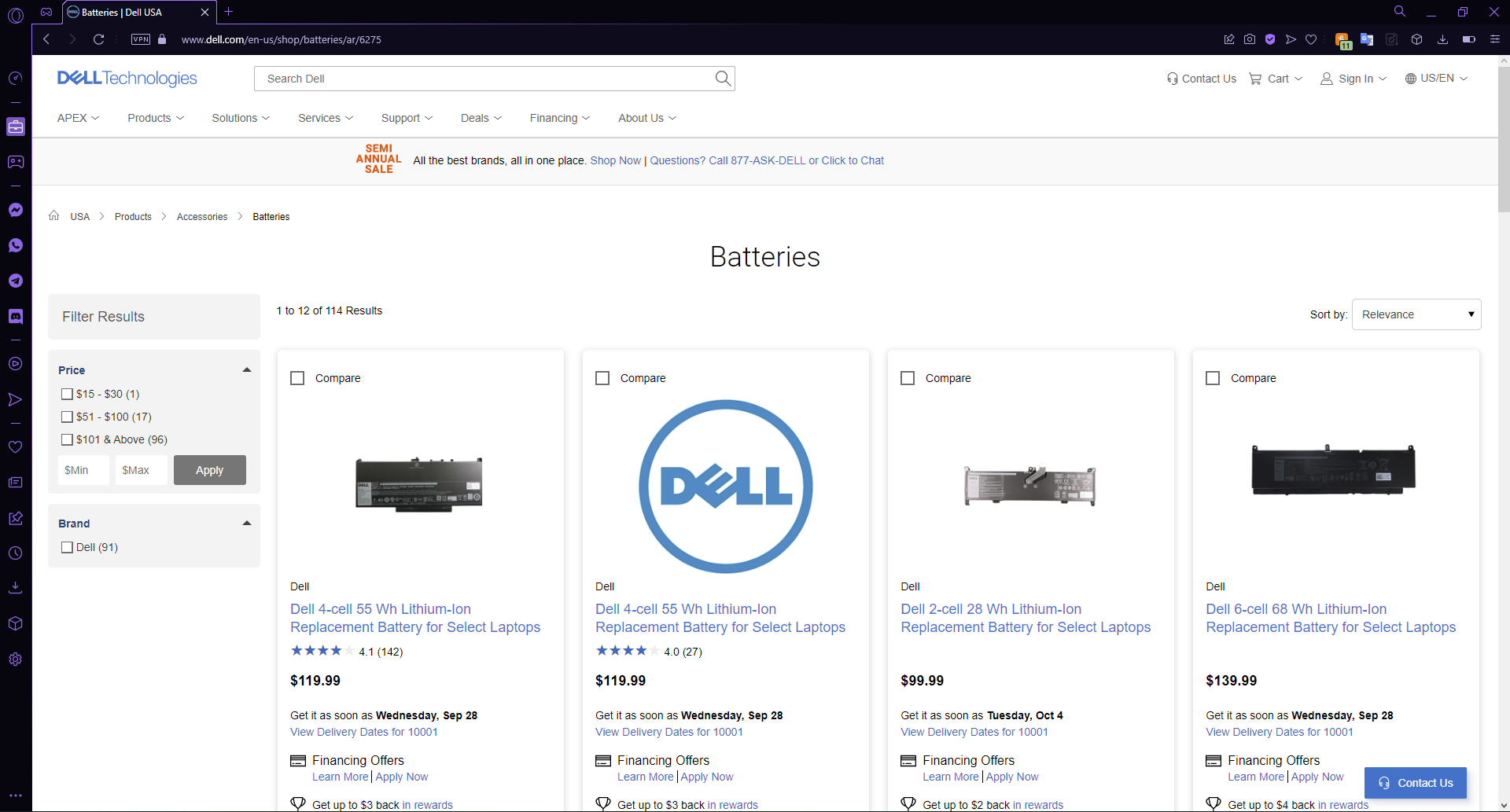The height and width of the screenshot is (812, 1510).
Task: Expand the APEX menu
Action: click(78, 118)
